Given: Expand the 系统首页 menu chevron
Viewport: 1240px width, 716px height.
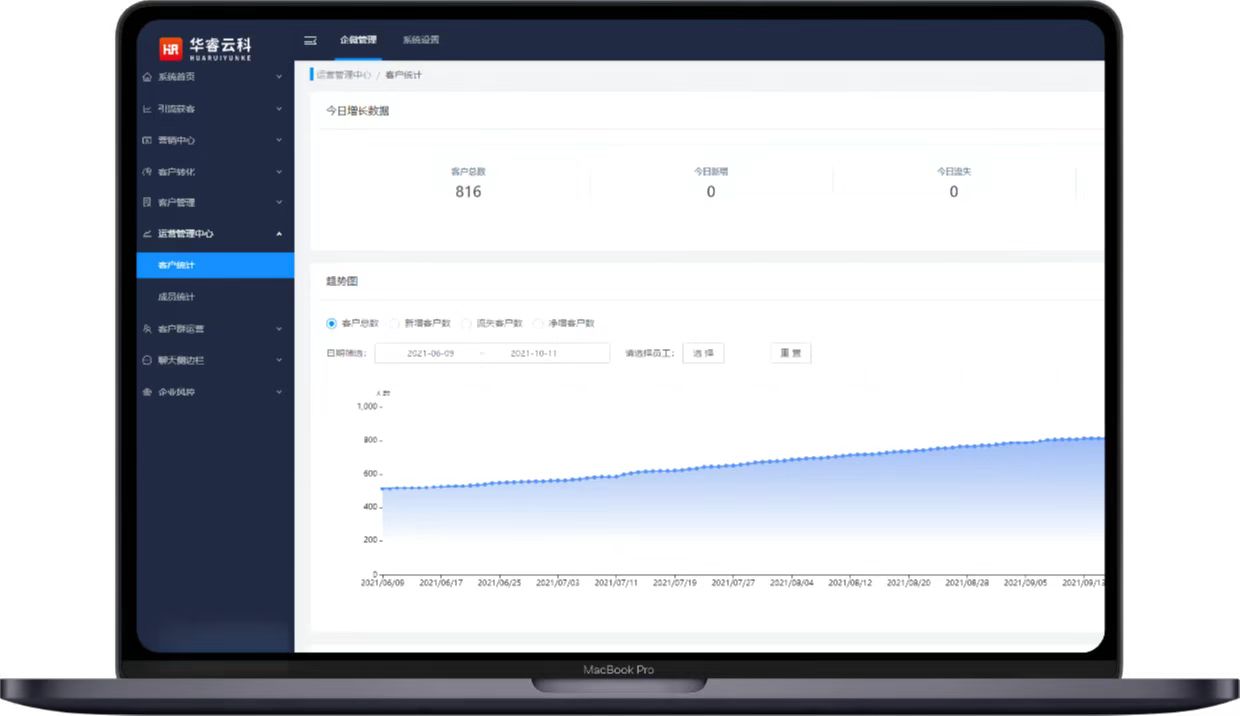Looking at the screenshot, I should point(279,77).
